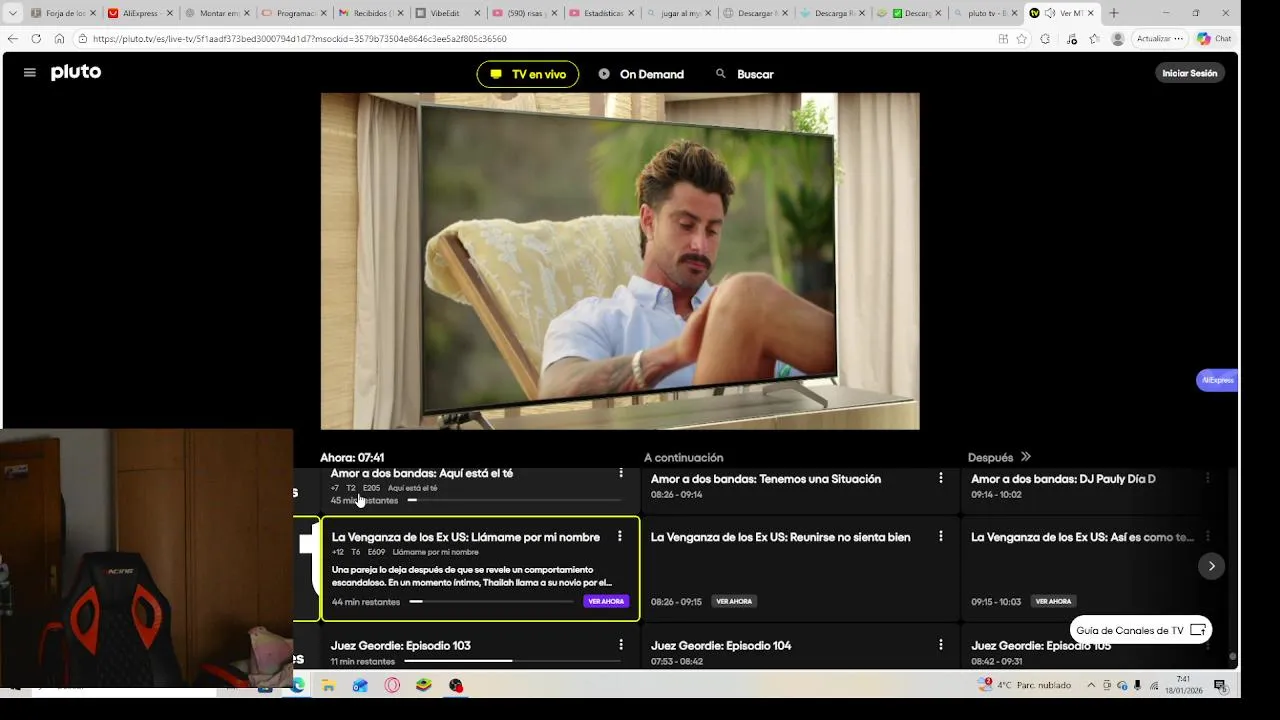Open File Explorer in the taskbar

[328, 685]
